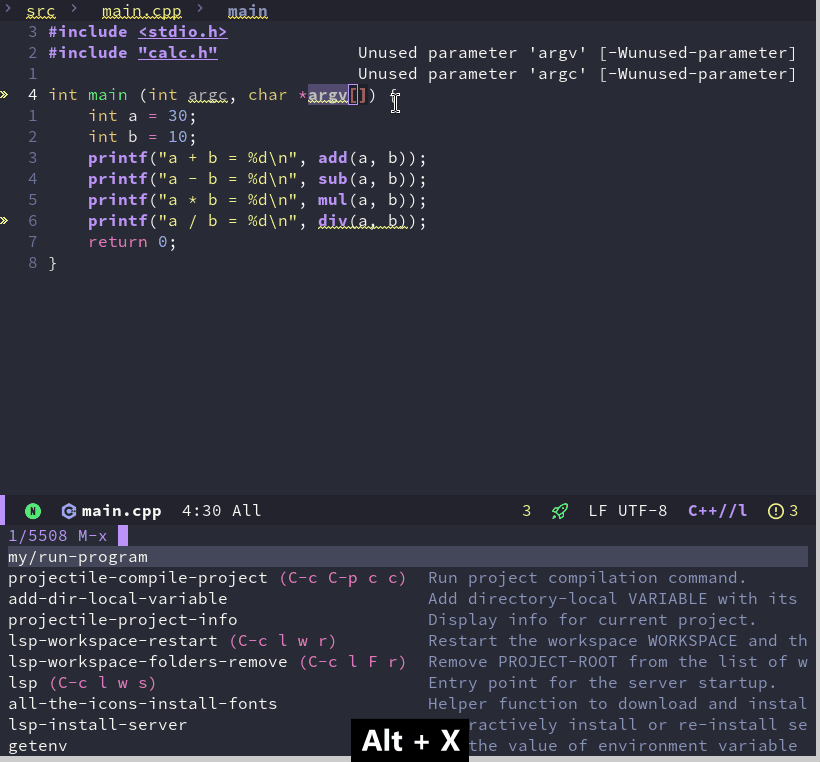Click the div(a, b) call with warning underline

[x=362, y=221]
